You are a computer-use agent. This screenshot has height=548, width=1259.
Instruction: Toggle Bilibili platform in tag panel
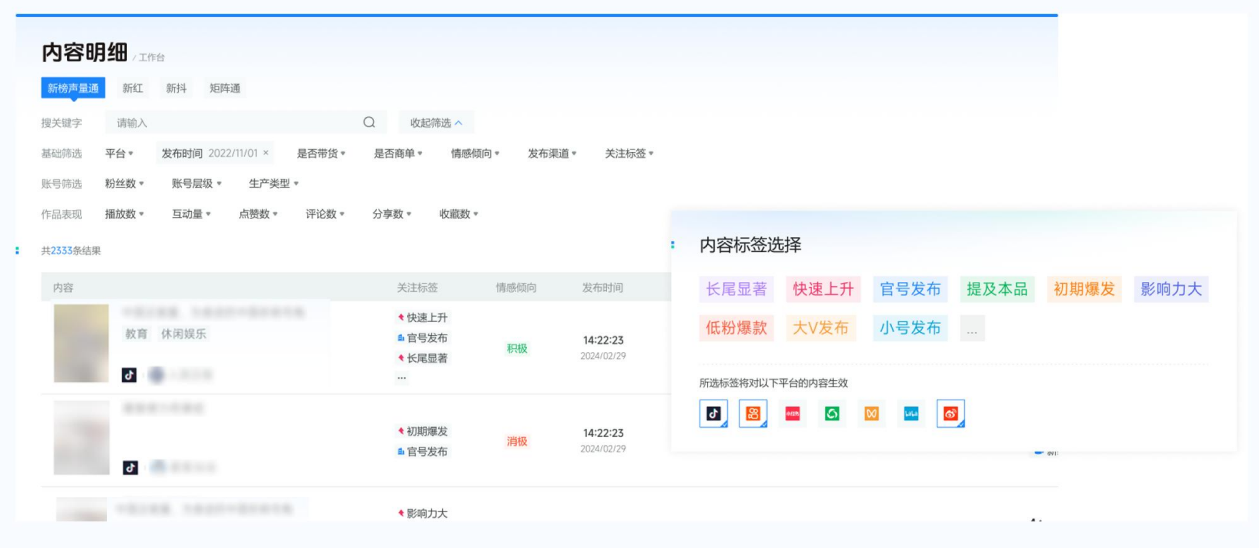tap(911, 413)
